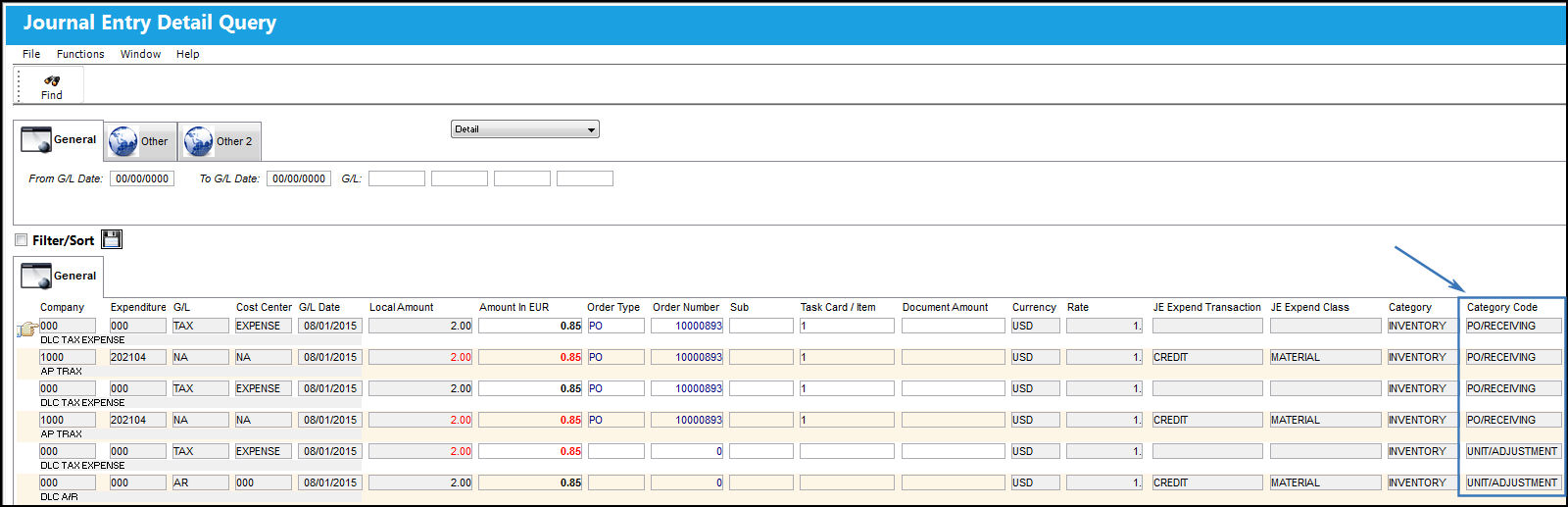Click Task Card / Item column header
This screenshot has height=507, width=1568.
[x=838, y=307]
